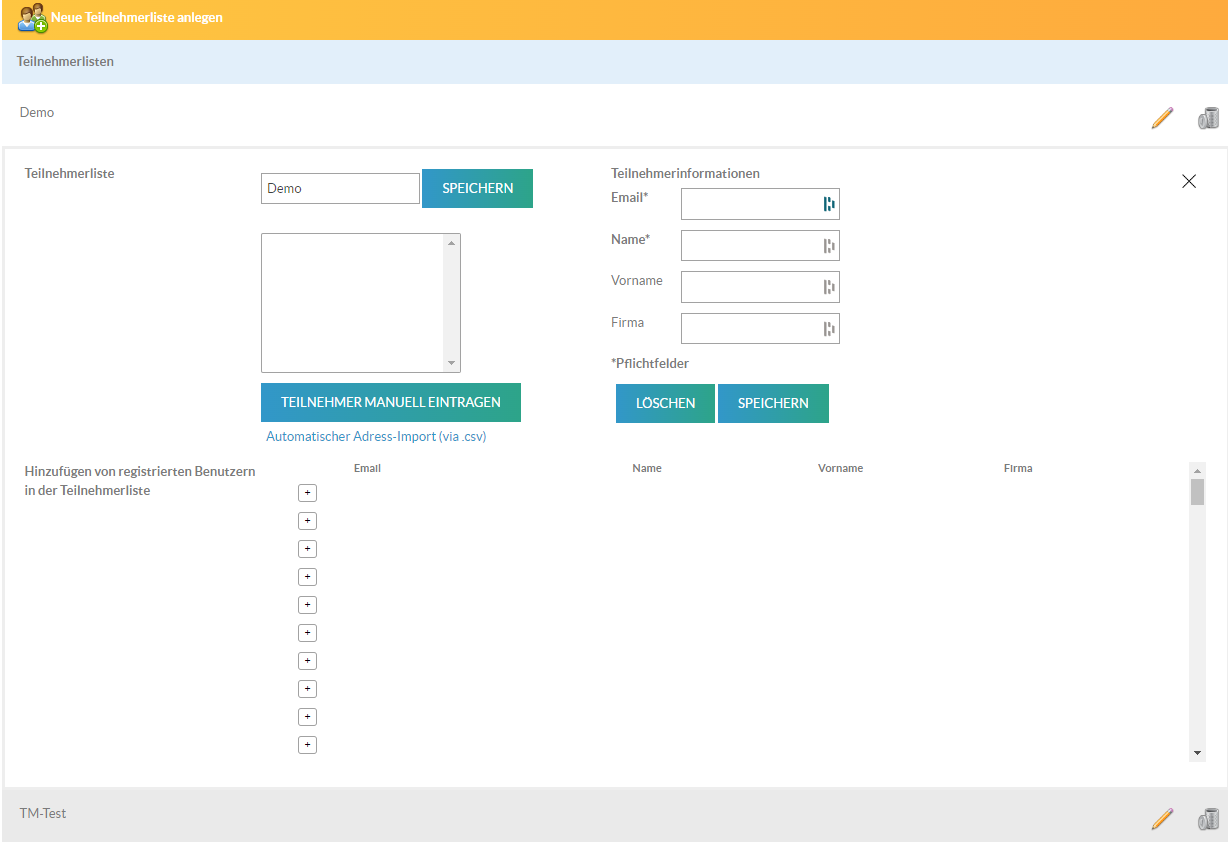Add the last visible registered user with plus
This screenshot has width=1228, height=847.
308,745
